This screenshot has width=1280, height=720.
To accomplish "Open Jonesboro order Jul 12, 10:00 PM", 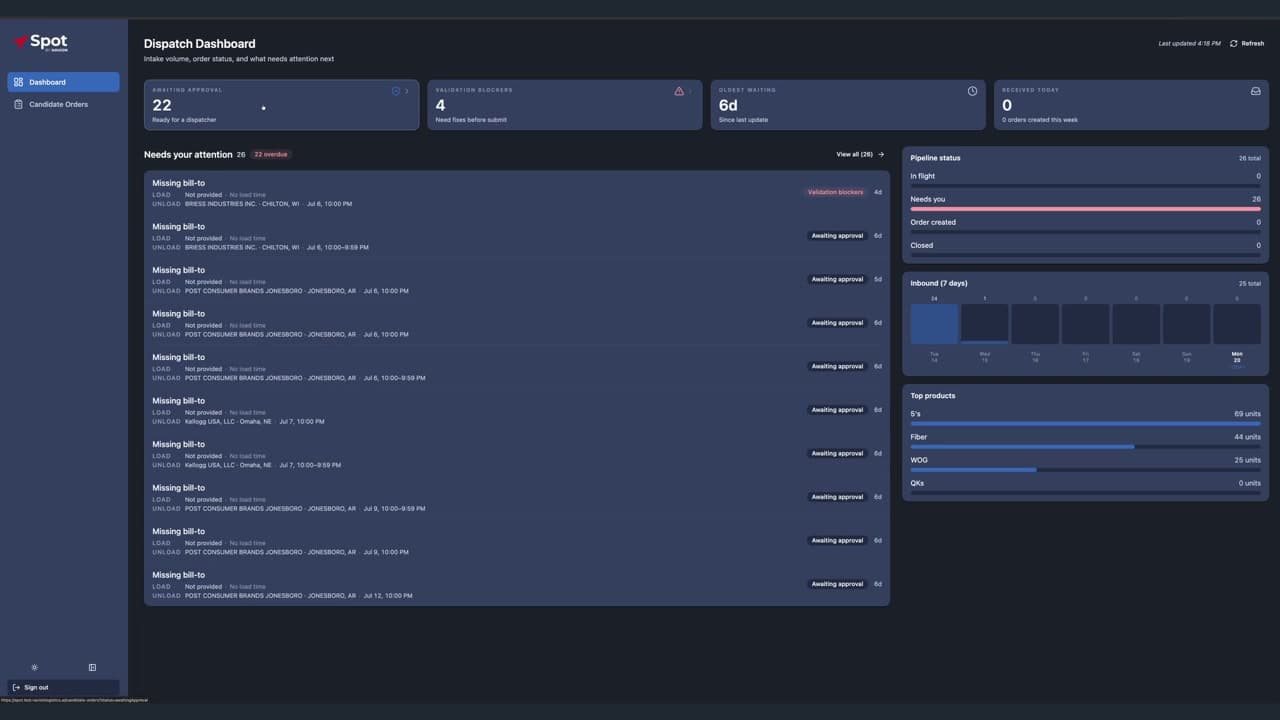I will coord(517,584).
